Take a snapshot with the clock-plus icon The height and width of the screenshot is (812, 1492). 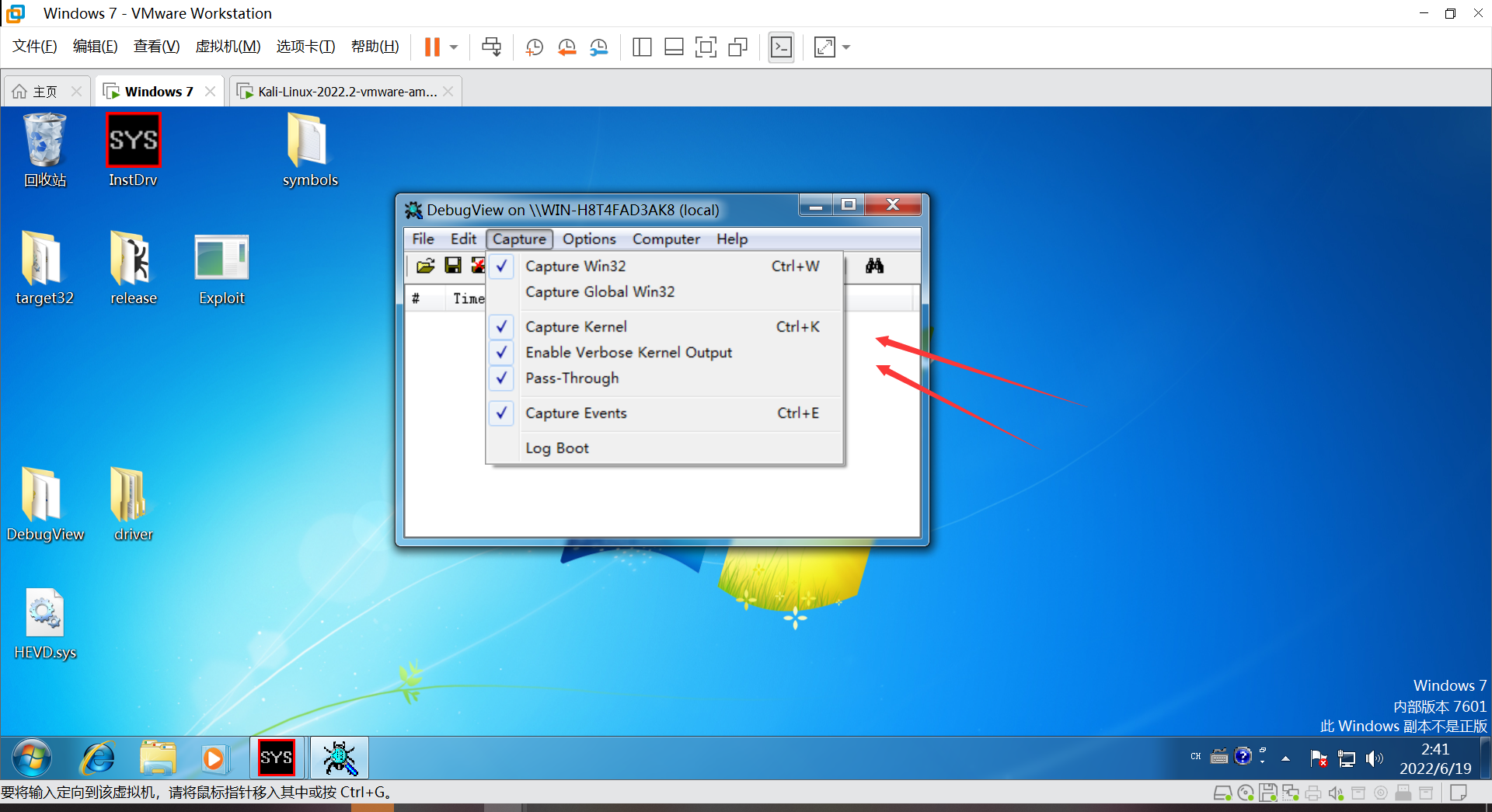pyautogui.click(x=535, y=47)
